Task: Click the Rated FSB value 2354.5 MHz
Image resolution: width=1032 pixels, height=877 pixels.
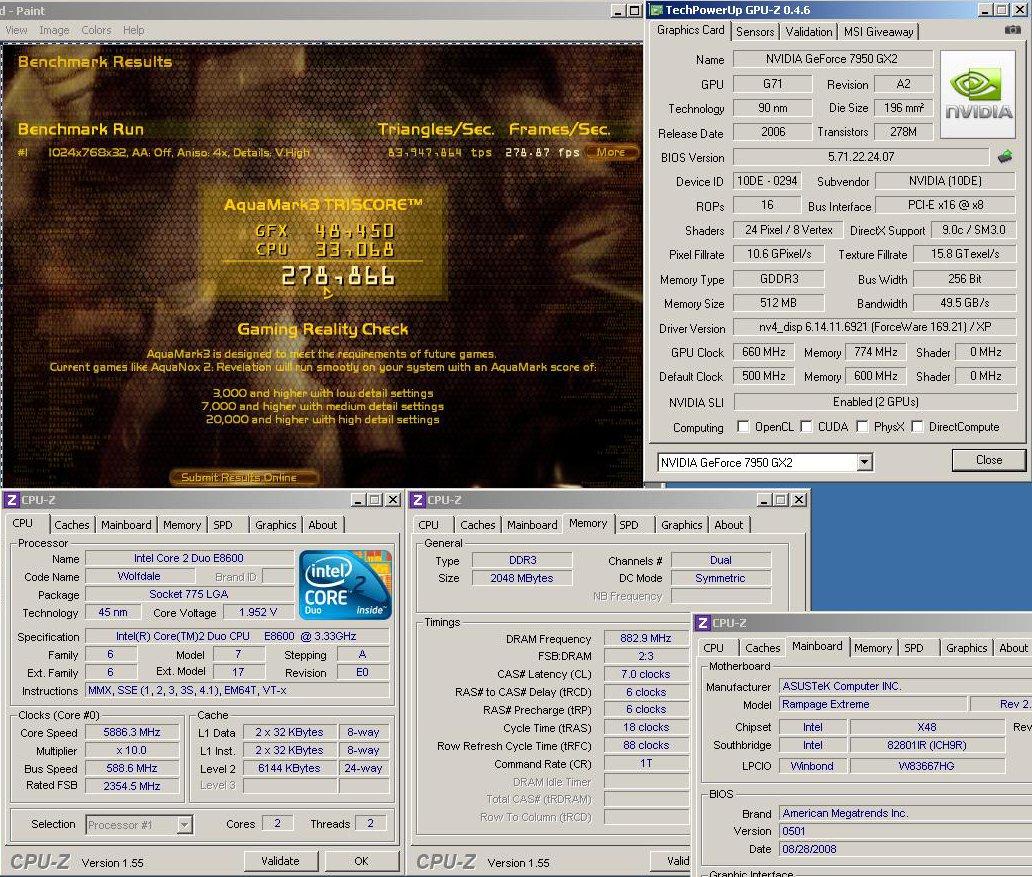Action: (132, 785)
